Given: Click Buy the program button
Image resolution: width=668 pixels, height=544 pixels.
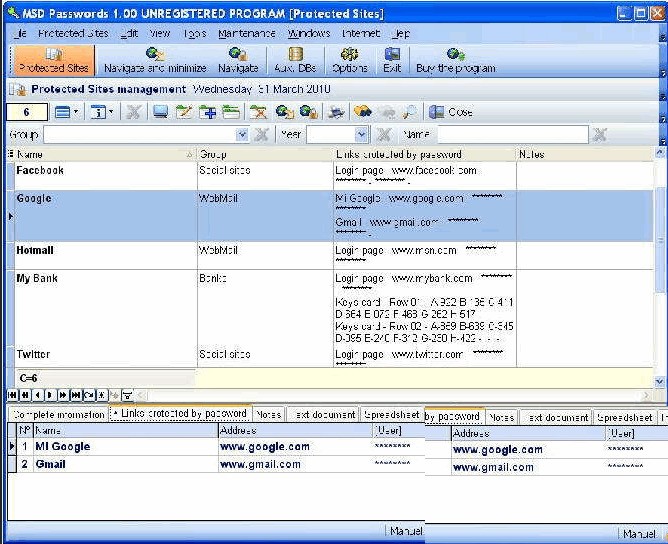Looking at the screenshot, I should [x=455, y=60].
